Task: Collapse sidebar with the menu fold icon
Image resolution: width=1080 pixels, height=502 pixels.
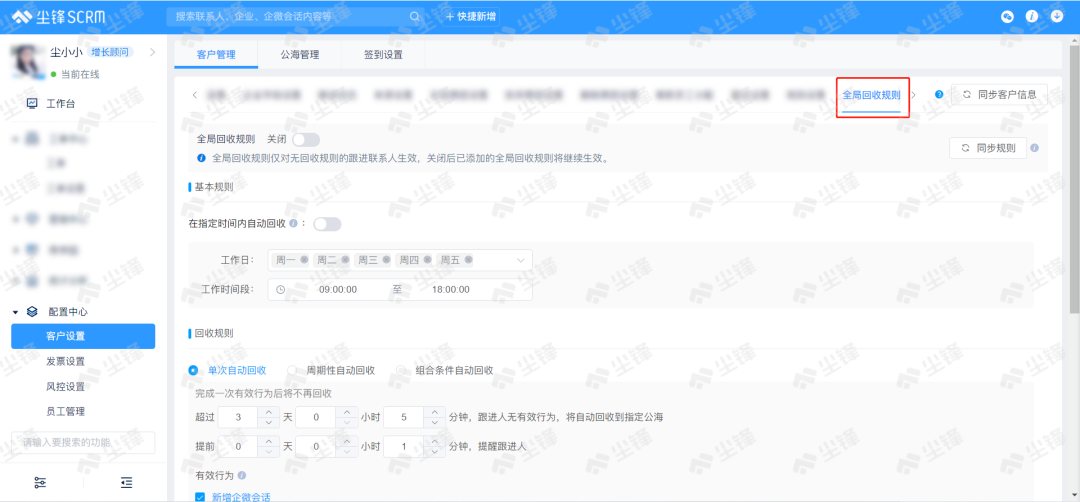Action: [x=127, y=482]
